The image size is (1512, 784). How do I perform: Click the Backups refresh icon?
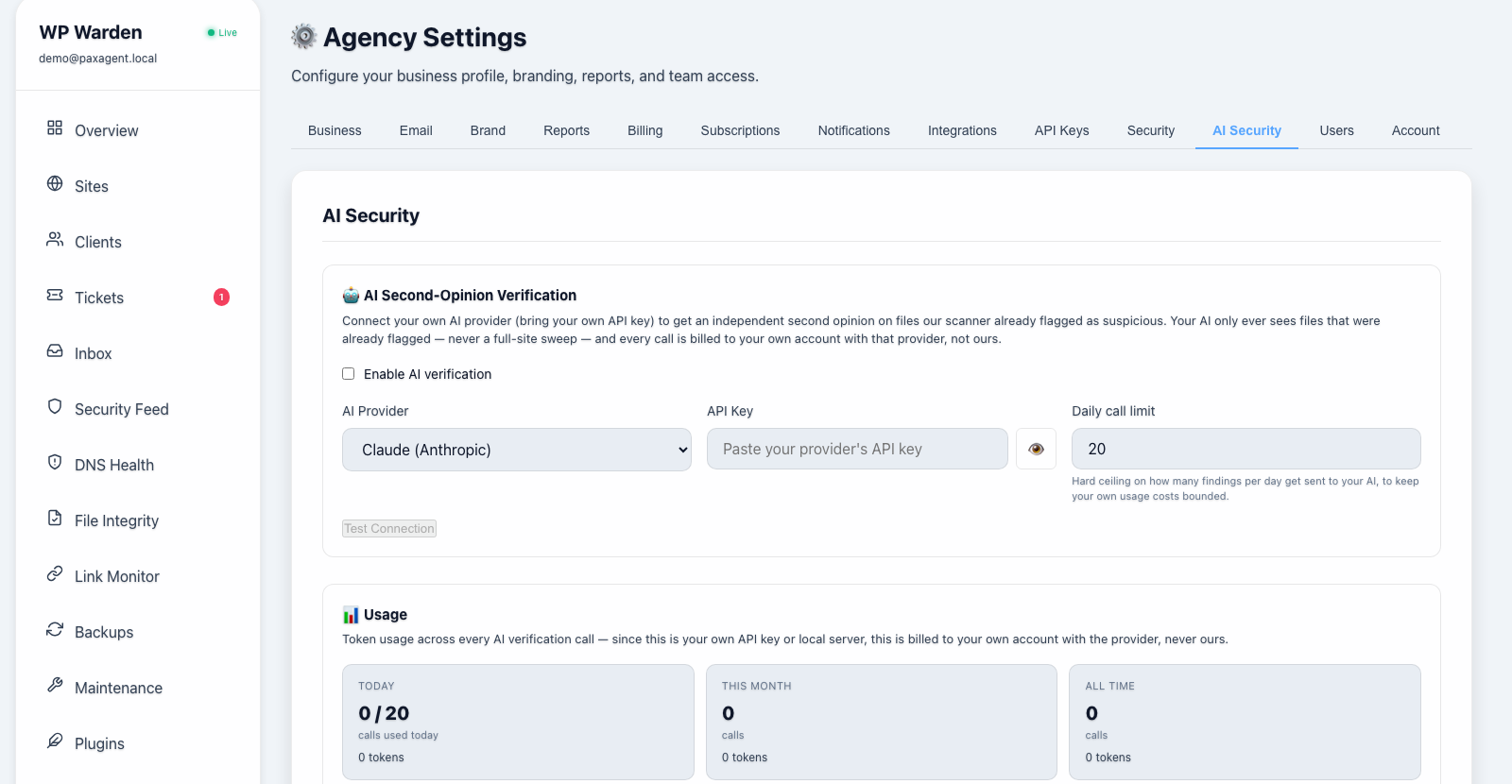pos(55,629)
